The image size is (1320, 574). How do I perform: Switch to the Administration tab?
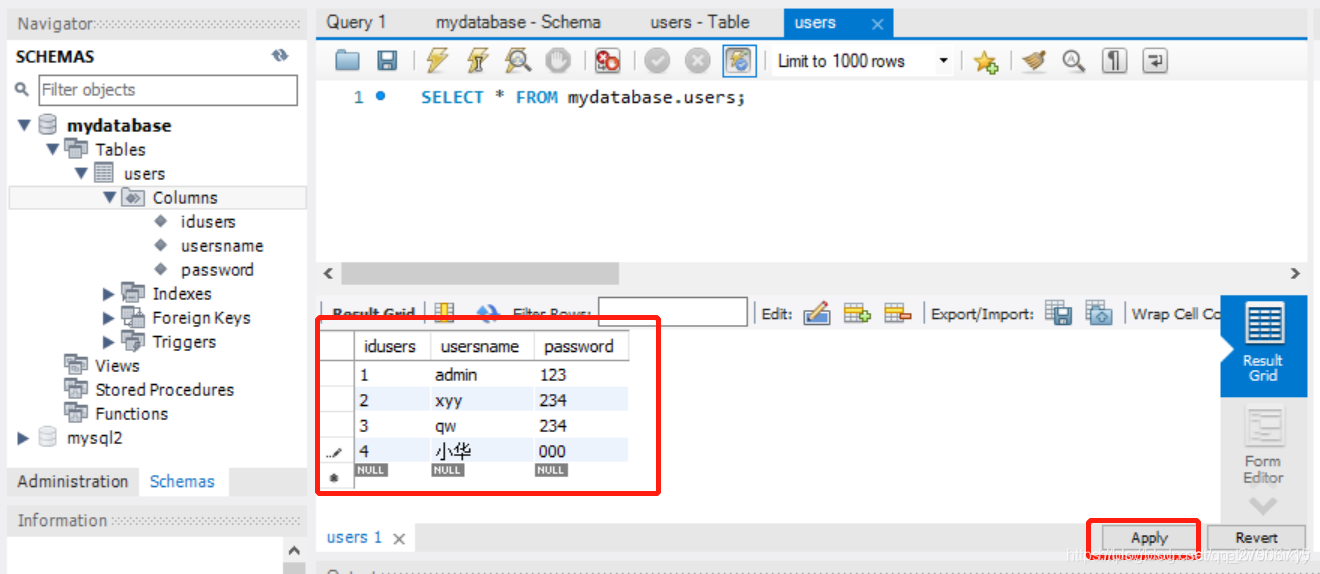[x=73, y=481]
